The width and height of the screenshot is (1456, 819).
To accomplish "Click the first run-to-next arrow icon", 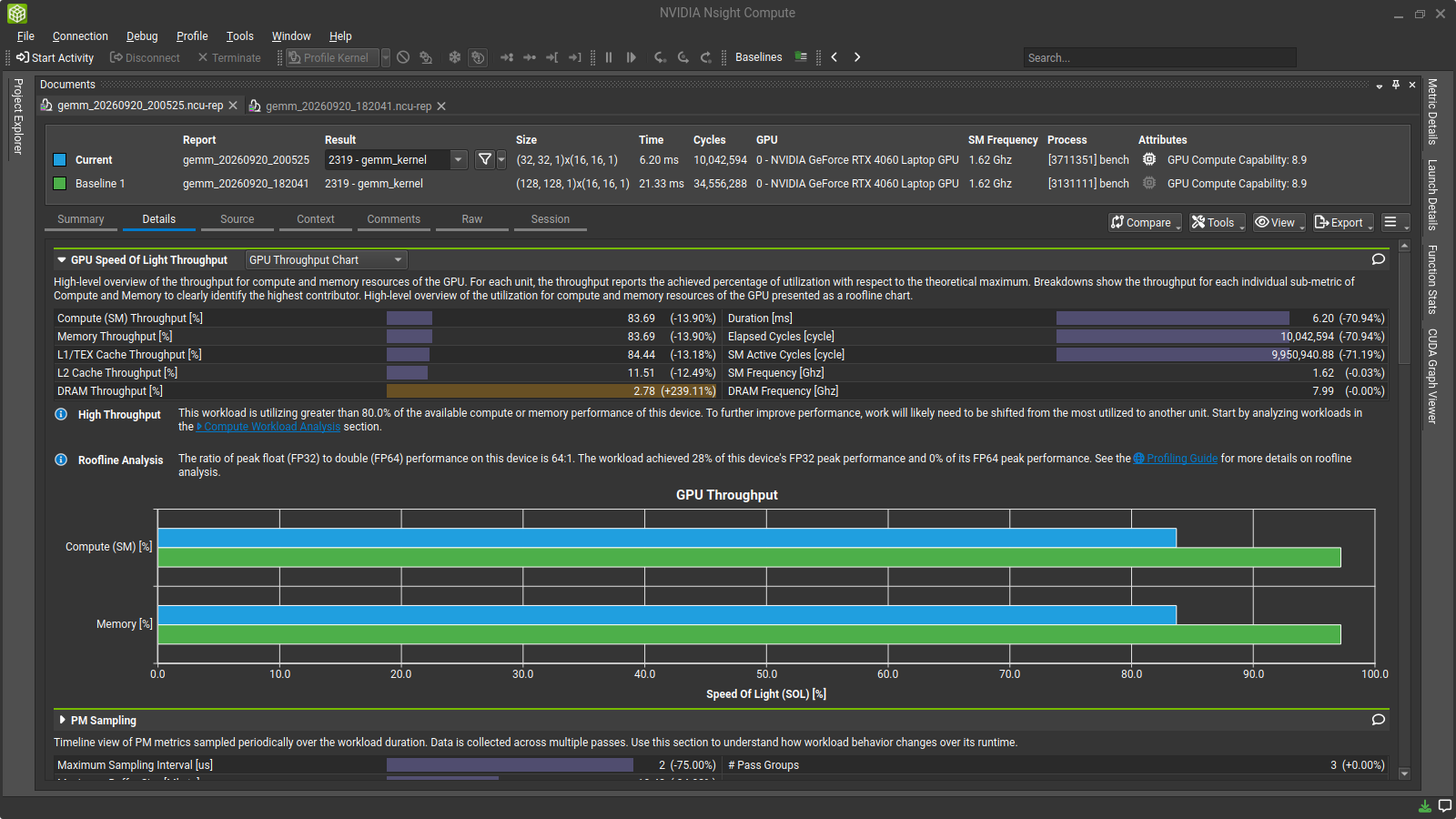I will (507, 57).
